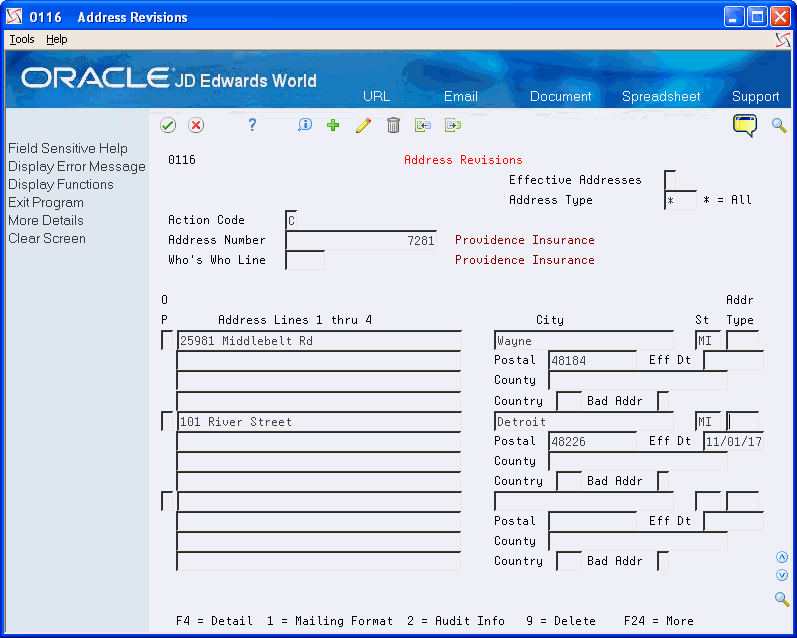Click the bottom magnifying glass zoom icon
Image resolution: width=797 pixels, height=638 pixels.
[782, 599]
